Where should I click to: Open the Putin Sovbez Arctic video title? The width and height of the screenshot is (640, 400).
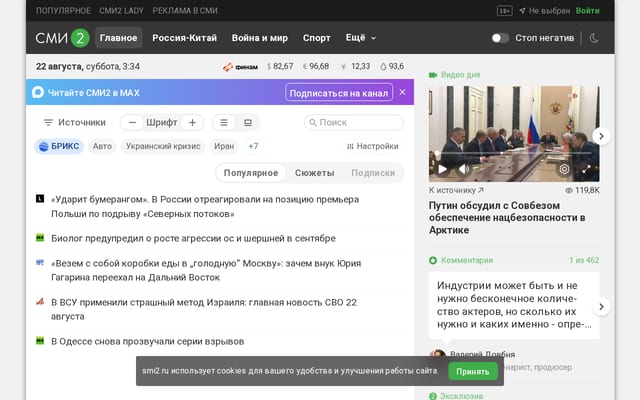[x=507, y=218]
